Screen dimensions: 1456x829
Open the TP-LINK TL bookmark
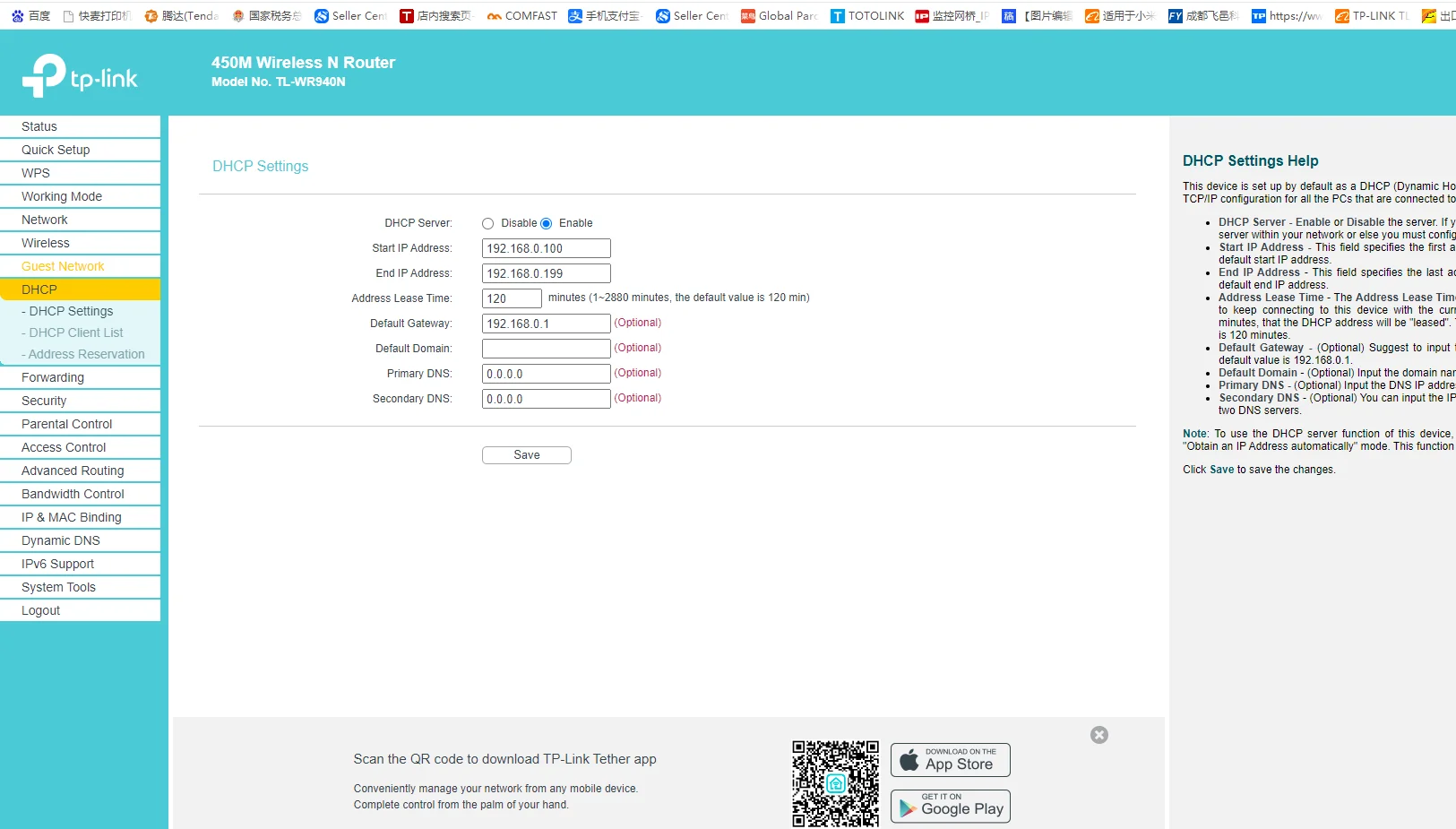tap(1373, 16)
